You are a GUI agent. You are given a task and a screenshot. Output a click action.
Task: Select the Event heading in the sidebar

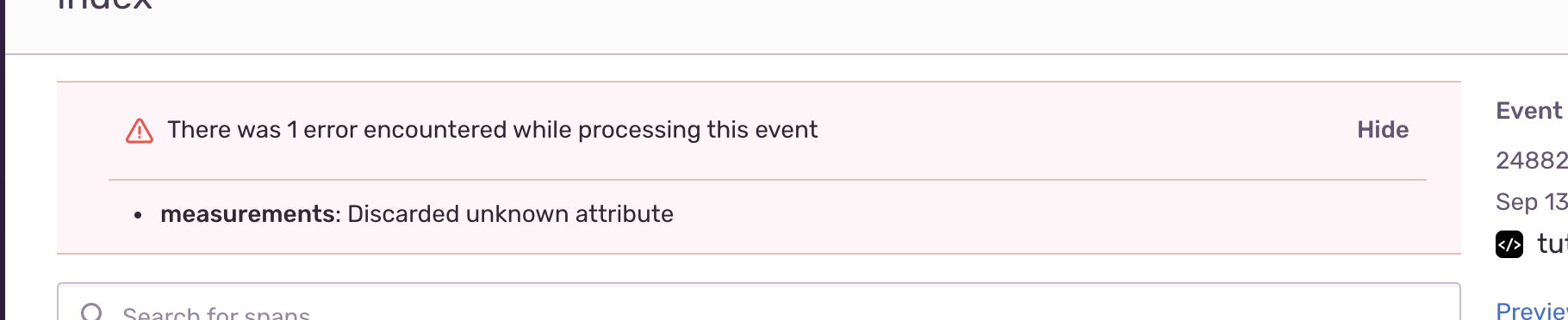pos(1528,111)
